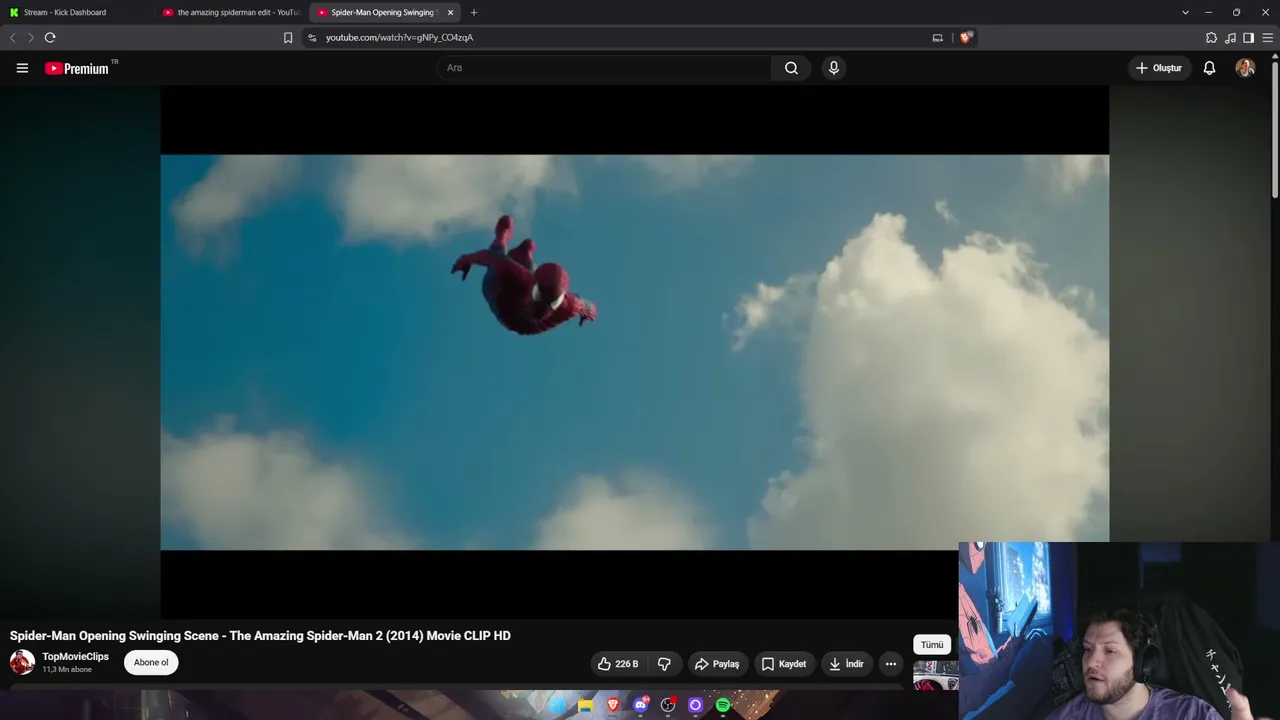Focus the YouTube search box
The image size is (1280, 720).
(x=604, y=68)
